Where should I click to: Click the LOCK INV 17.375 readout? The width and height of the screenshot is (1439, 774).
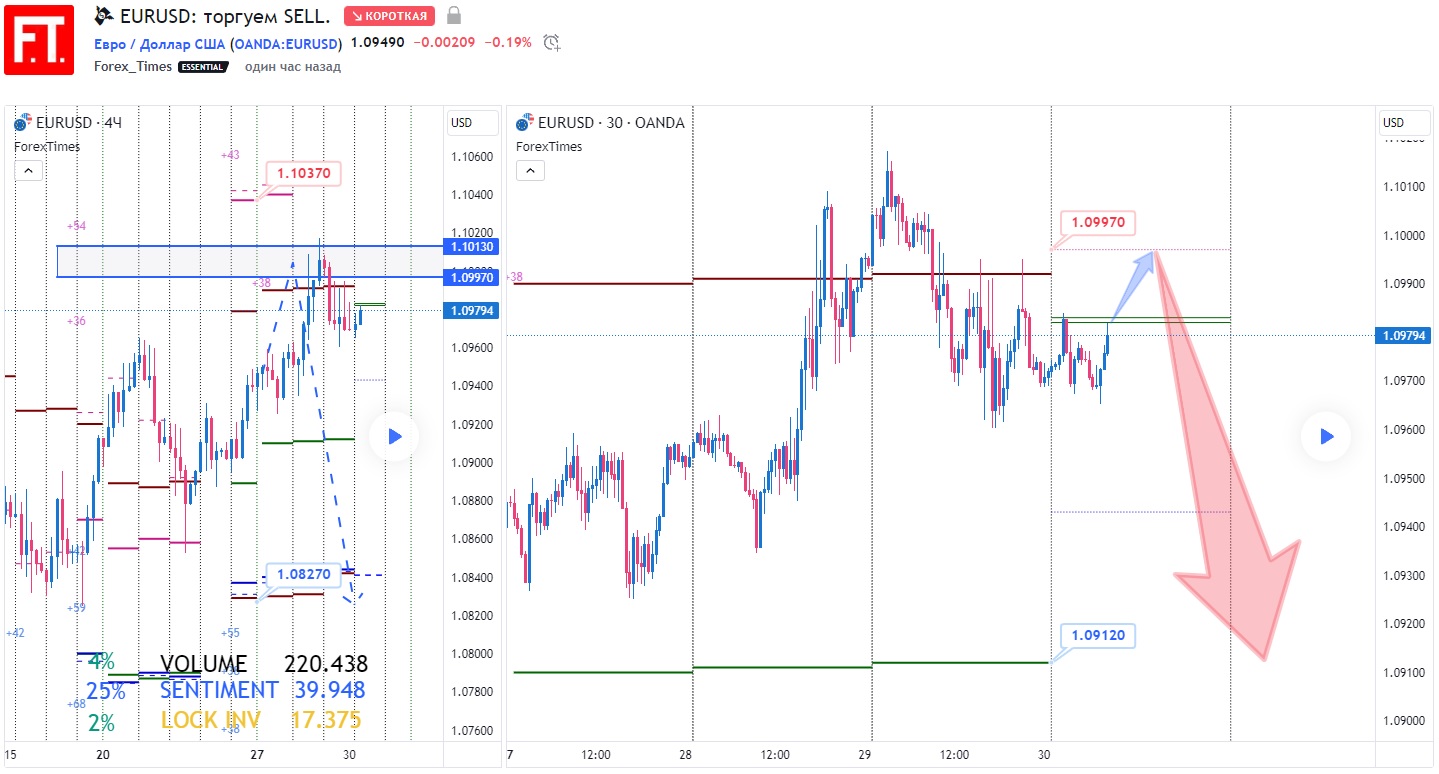[x=261, y=720]
